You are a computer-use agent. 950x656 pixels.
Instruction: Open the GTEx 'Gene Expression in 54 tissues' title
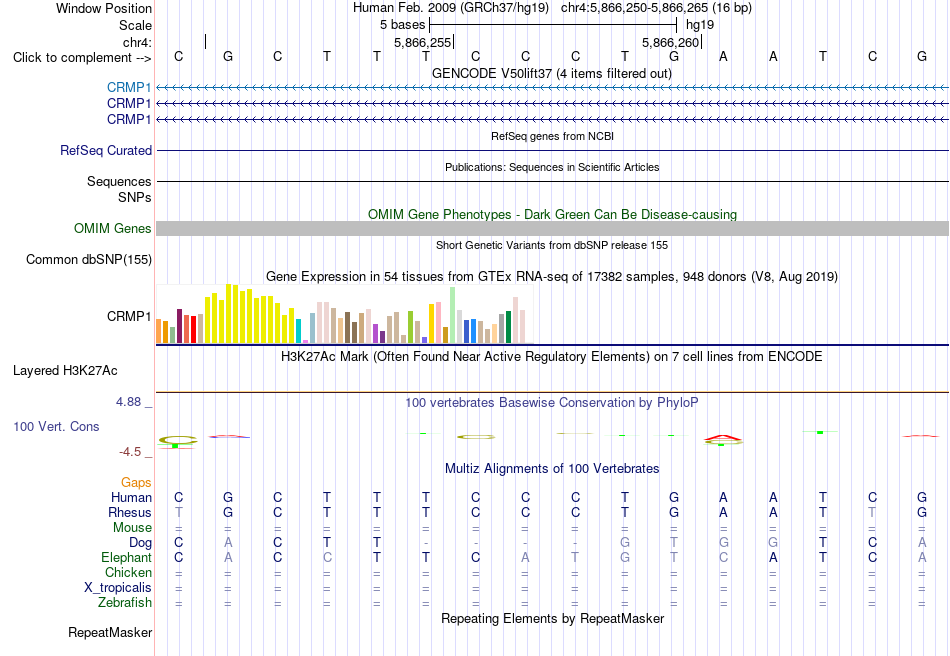[x=552, y=277]
